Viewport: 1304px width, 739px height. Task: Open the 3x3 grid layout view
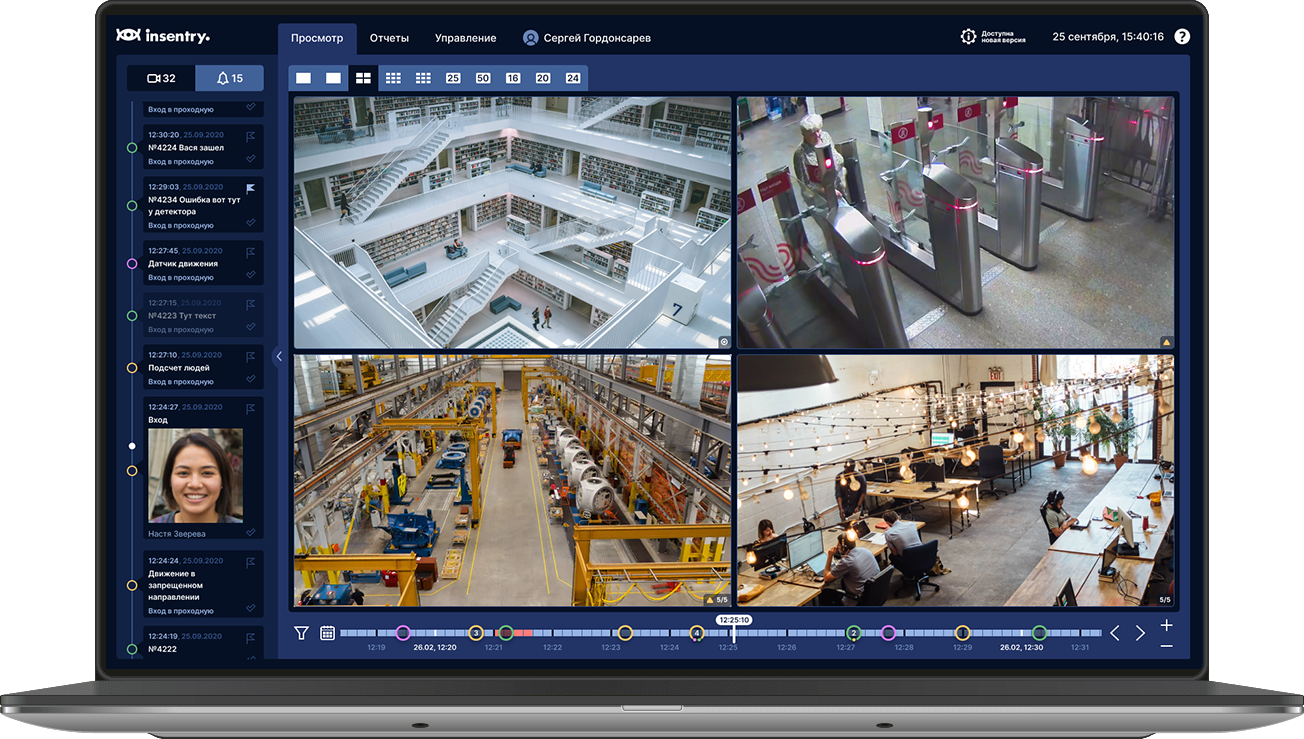point(395,77)
